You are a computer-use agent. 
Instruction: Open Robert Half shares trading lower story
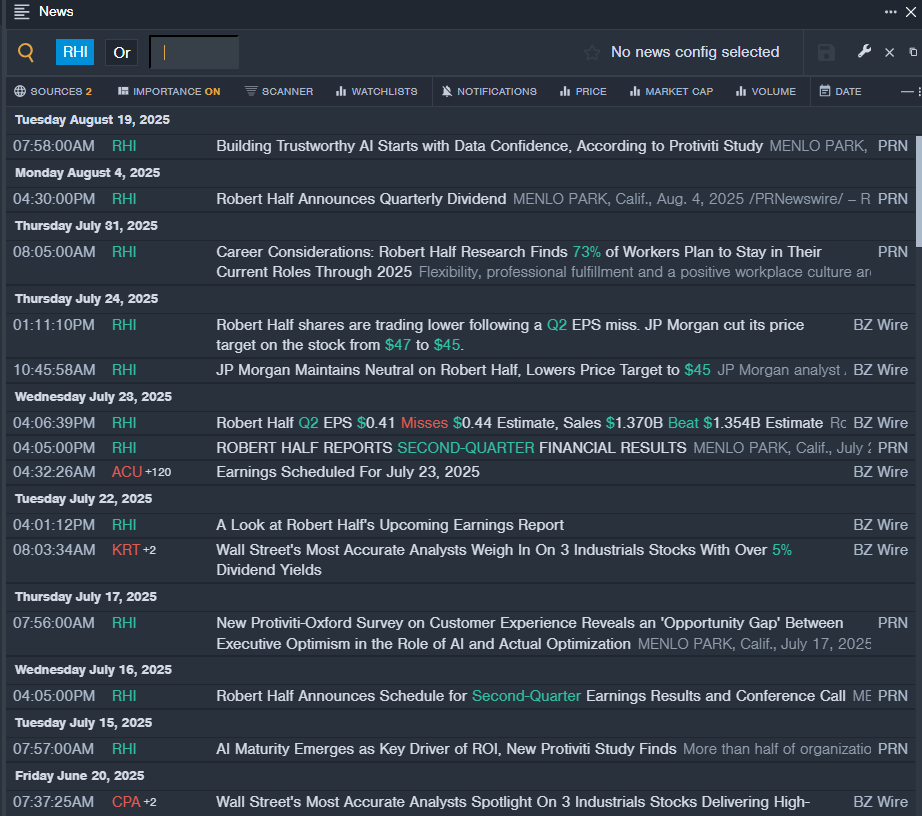click(510, 335)
